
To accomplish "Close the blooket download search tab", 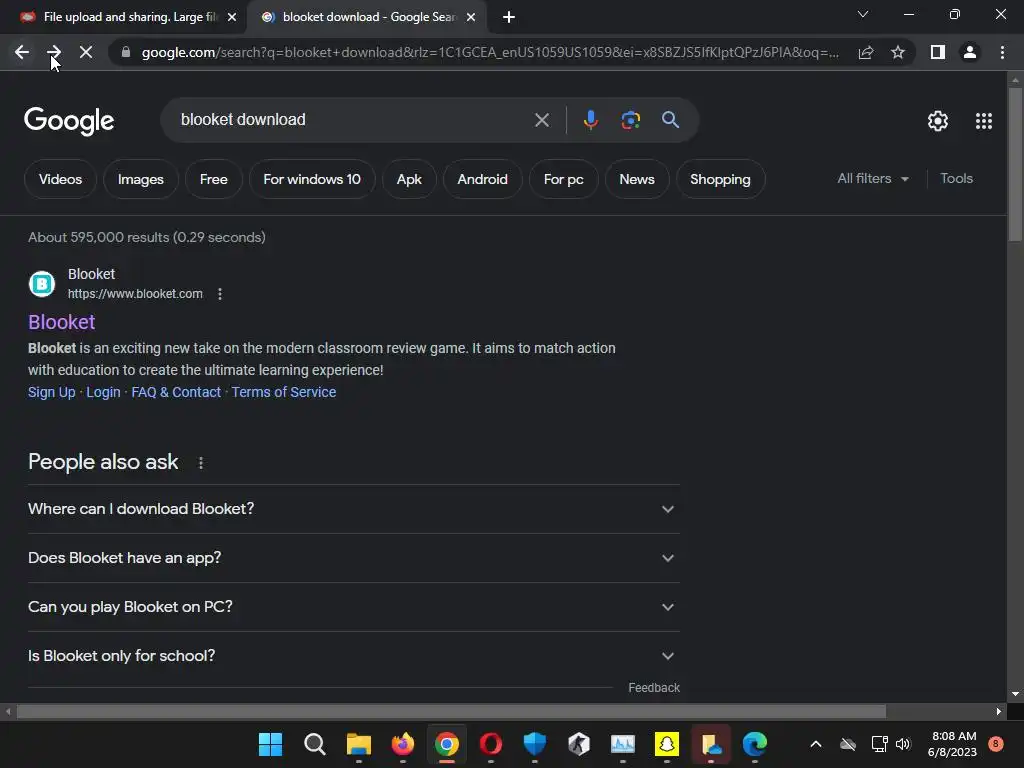I will click(471, 17).
